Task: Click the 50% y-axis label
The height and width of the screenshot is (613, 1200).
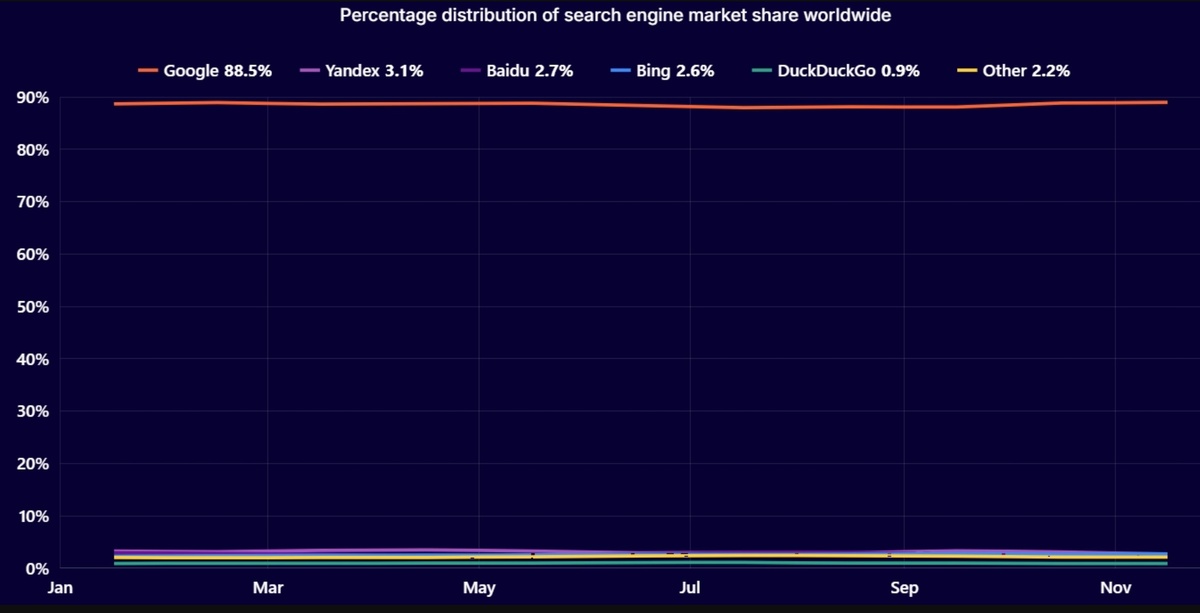Action: click(31, 307)
